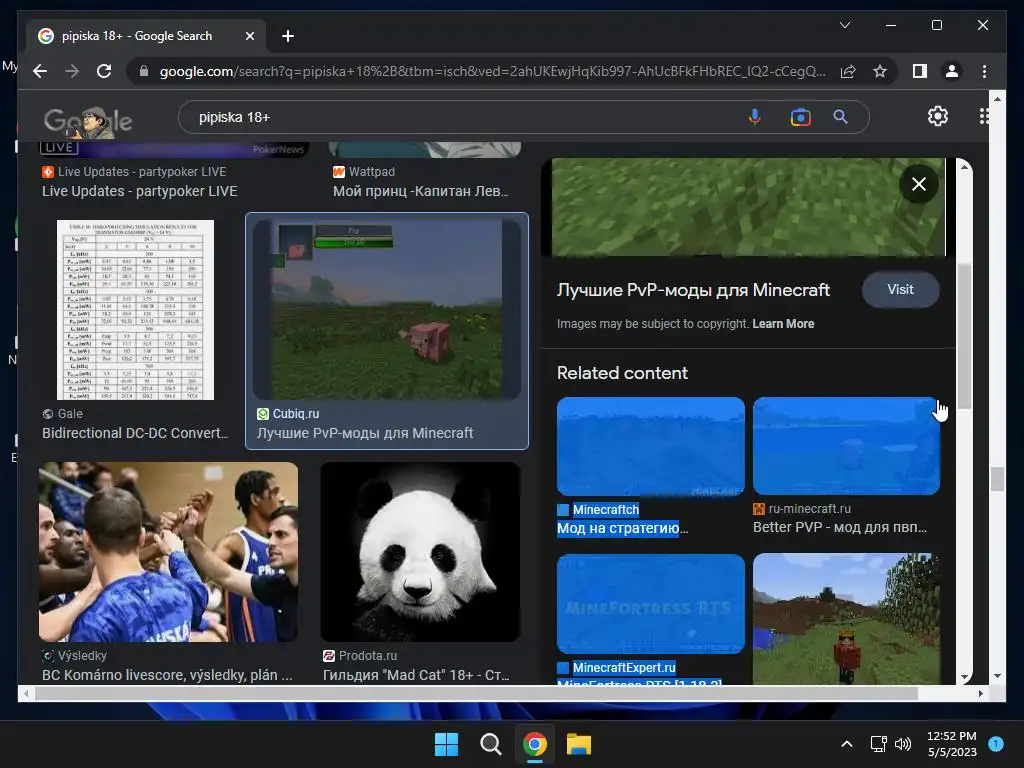Click the preview panel scroll-down arrow
This screenshot has height=768, width=1024.
pos(964,677)
